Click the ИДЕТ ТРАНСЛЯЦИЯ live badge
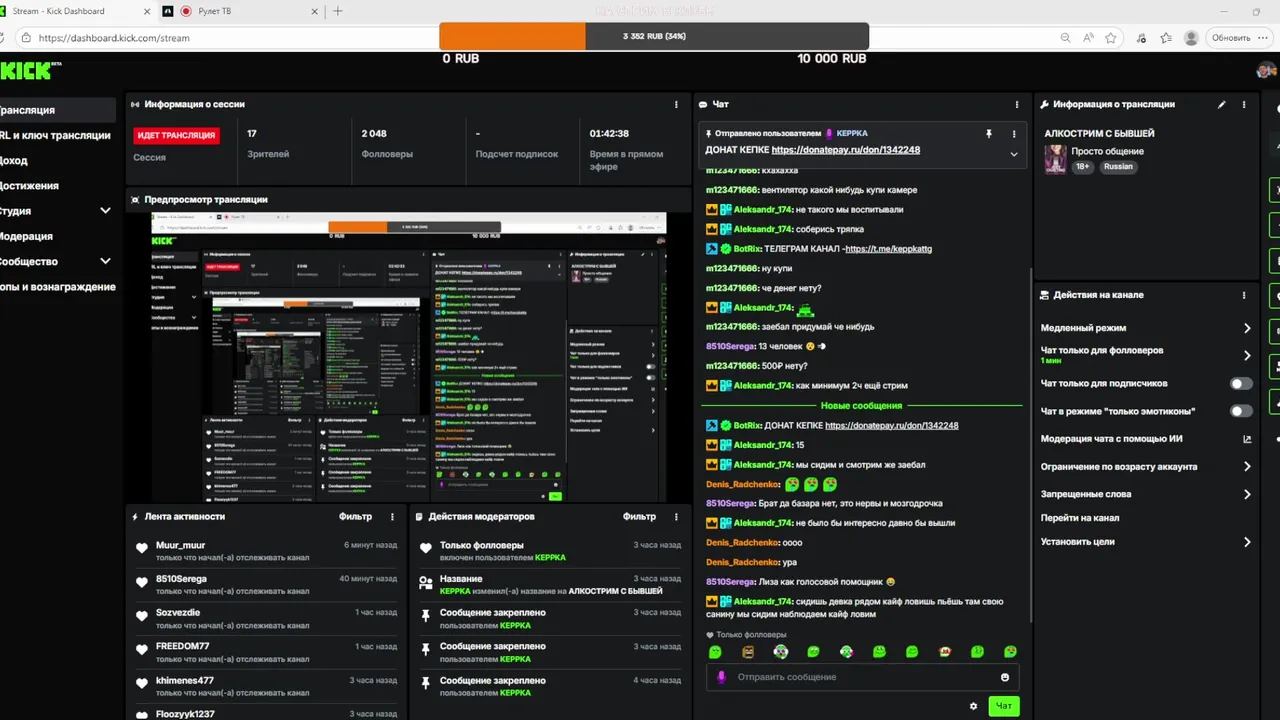This screenshot has height=720, width=1280. click(177, 135)
